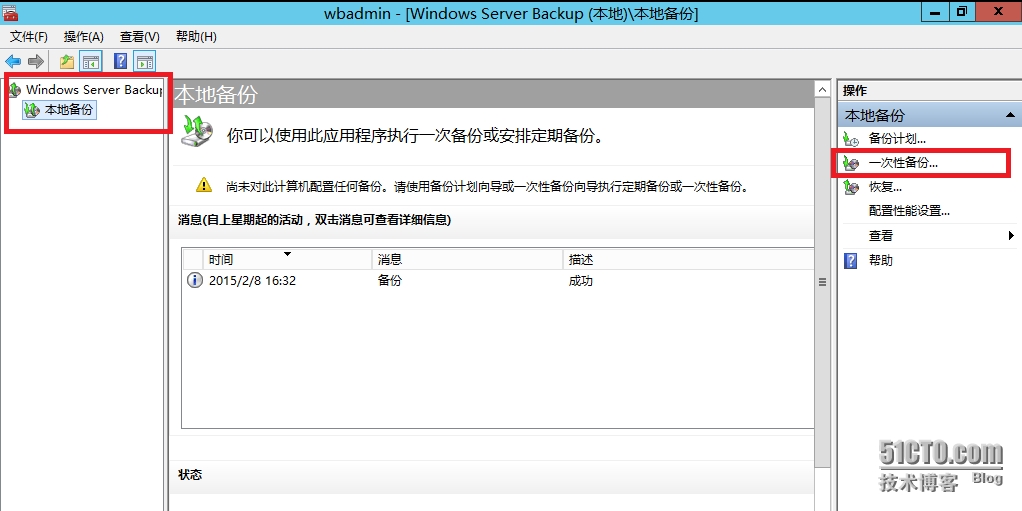This screenshot has height=511, width=1022.
Task: Open 配置性能设置... action
Action: 909,211
